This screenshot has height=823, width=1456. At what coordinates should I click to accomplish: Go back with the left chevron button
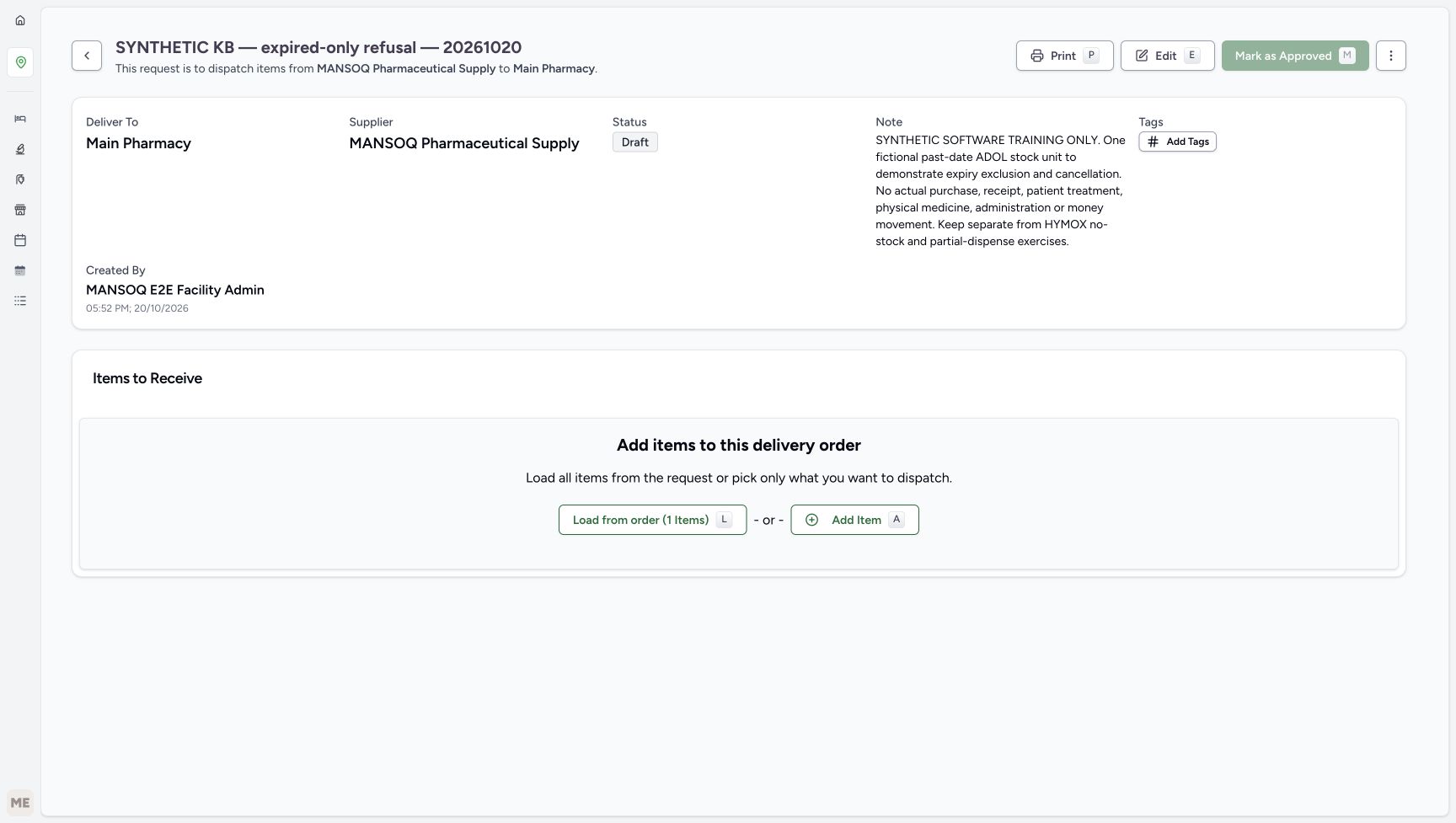click(87, 56)
